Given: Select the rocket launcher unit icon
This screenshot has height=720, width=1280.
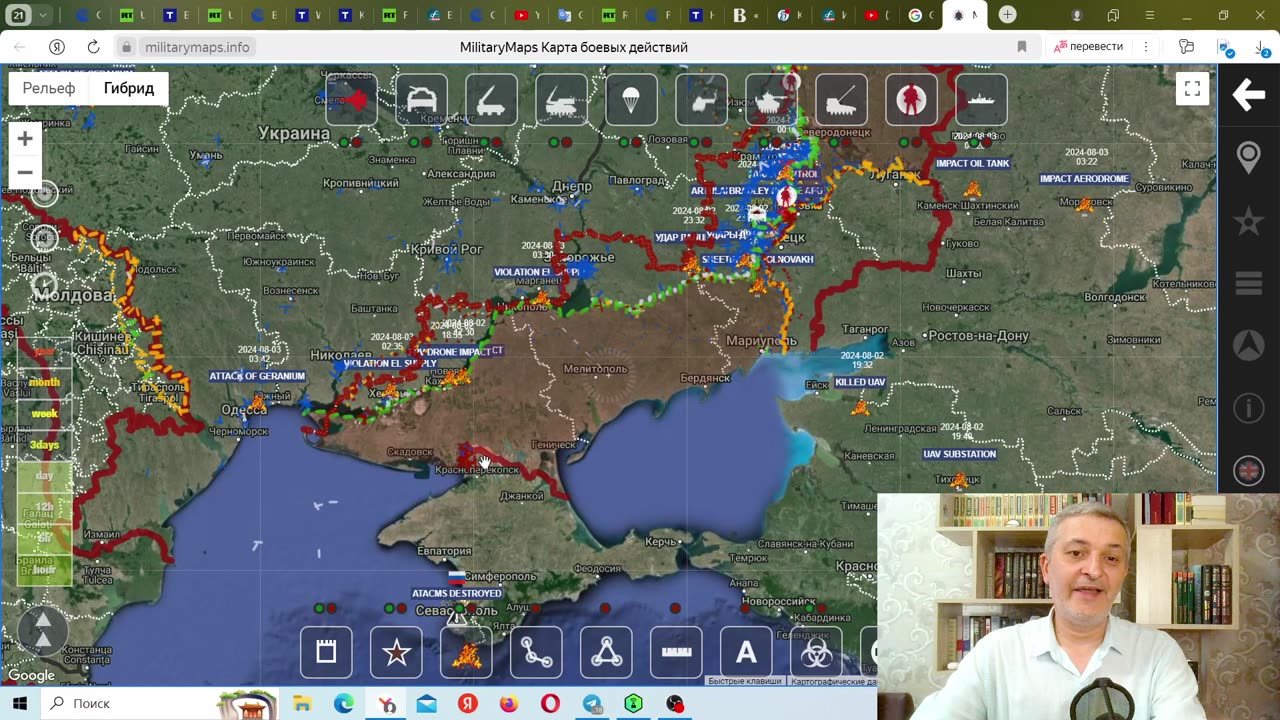Looking at the screenshot, I should 491,99.
